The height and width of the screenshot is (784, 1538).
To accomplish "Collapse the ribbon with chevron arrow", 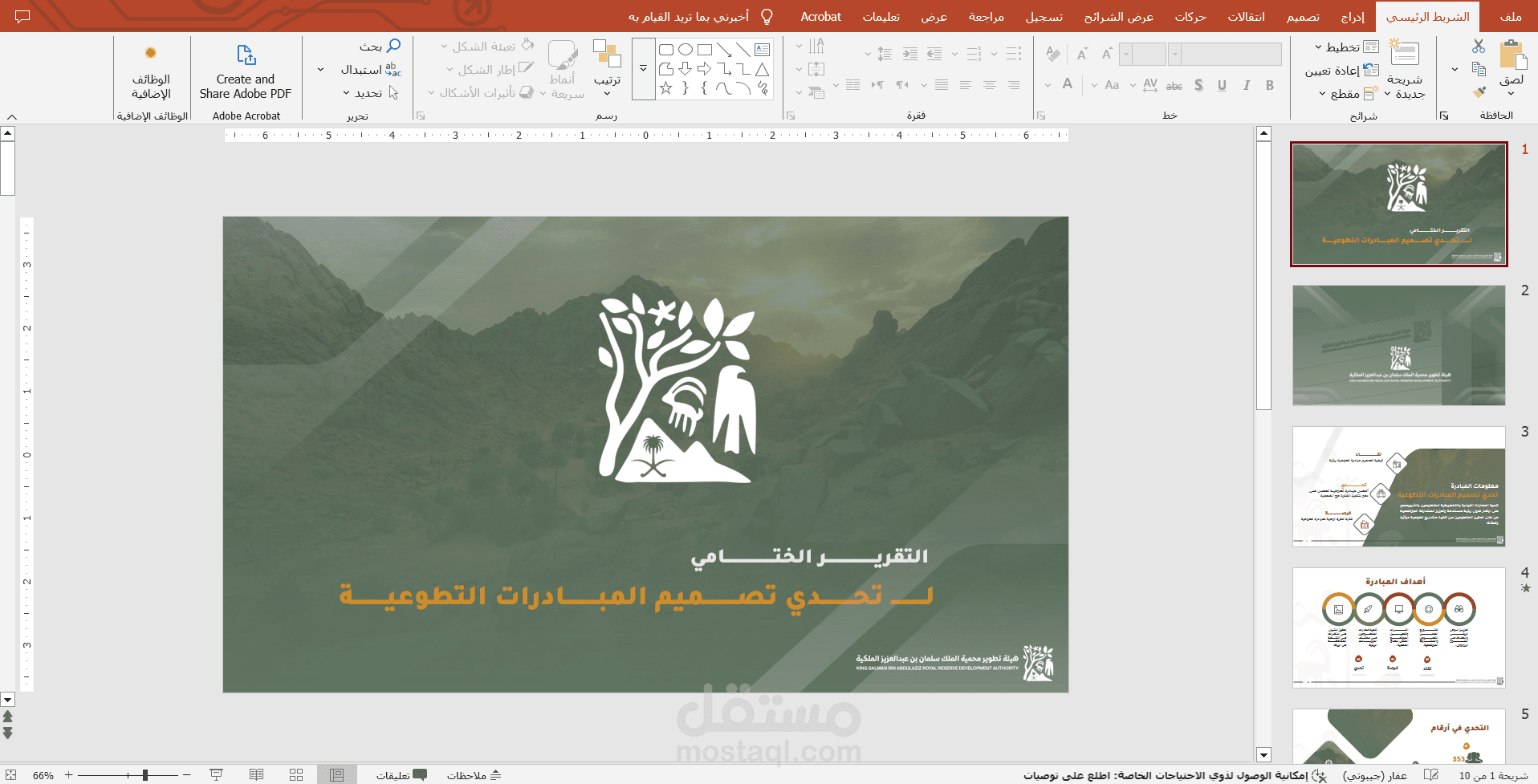I will (x=12, y=116).
